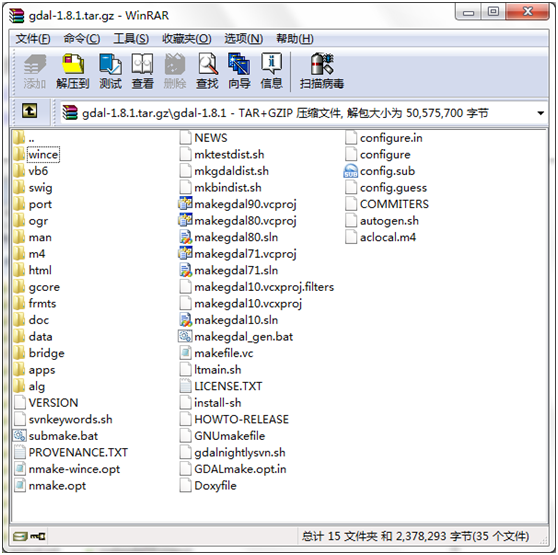Open the 命令(C) menu
This screenshot has width=558, height=555.
coord(82,38)
